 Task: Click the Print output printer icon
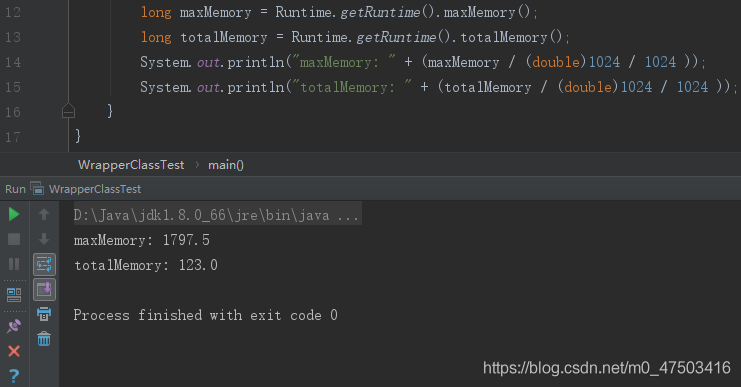coord(44,314)
